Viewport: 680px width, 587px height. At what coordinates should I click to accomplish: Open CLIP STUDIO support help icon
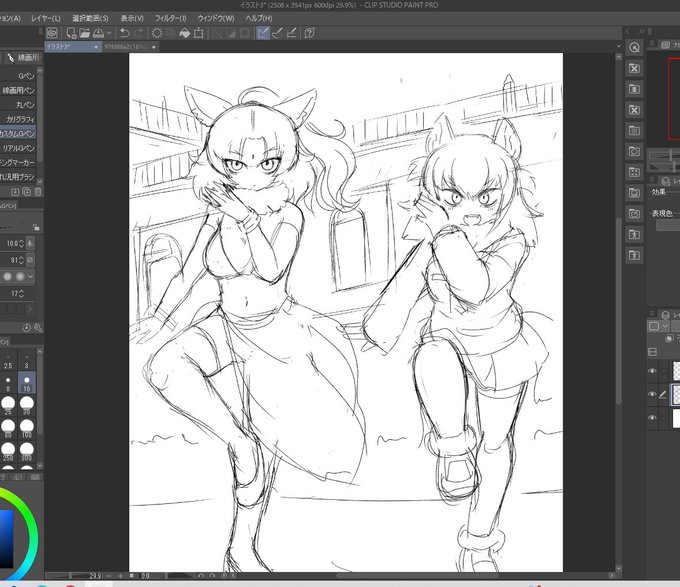[309, 33]
